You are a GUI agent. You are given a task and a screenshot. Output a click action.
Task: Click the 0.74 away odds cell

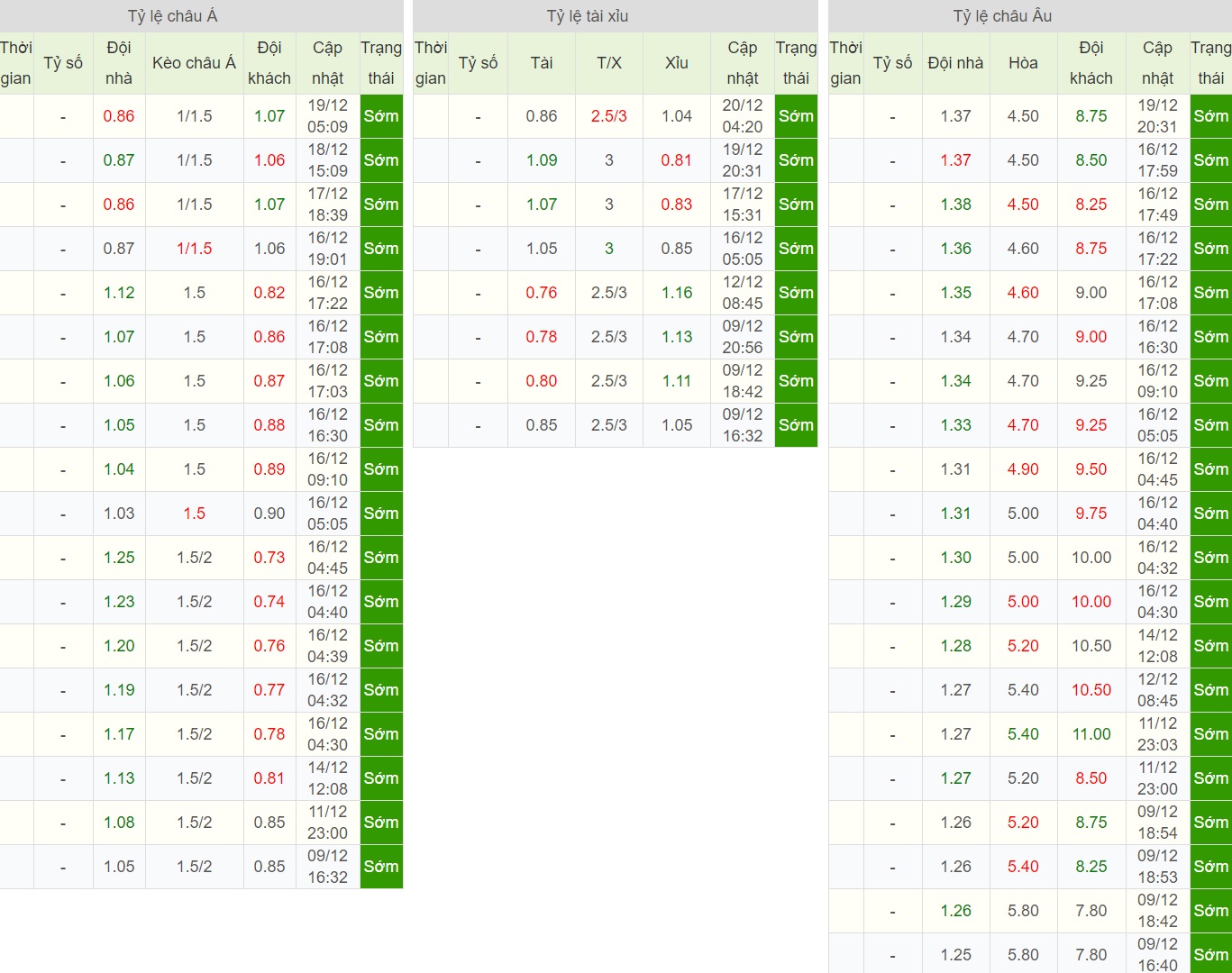pyautogui.click(x=269, y=602)
